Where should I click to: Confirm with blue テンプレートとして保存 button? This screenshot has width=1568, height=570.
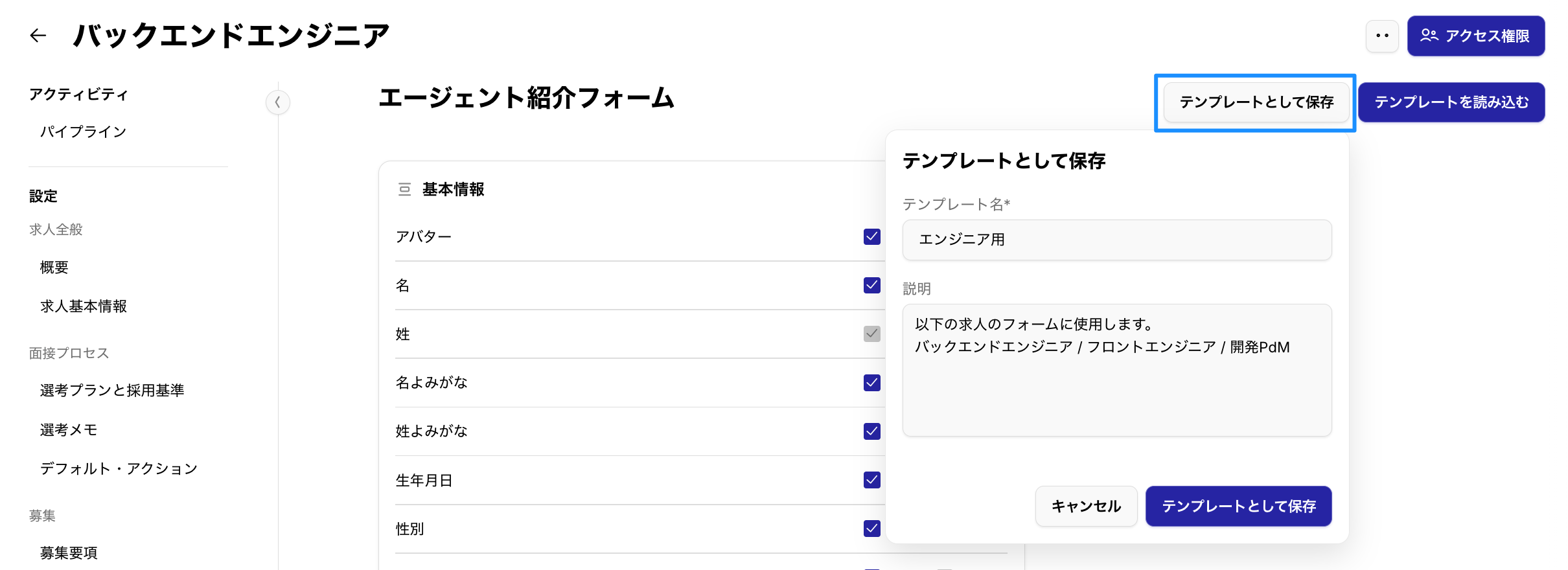tap(1238, 506)
